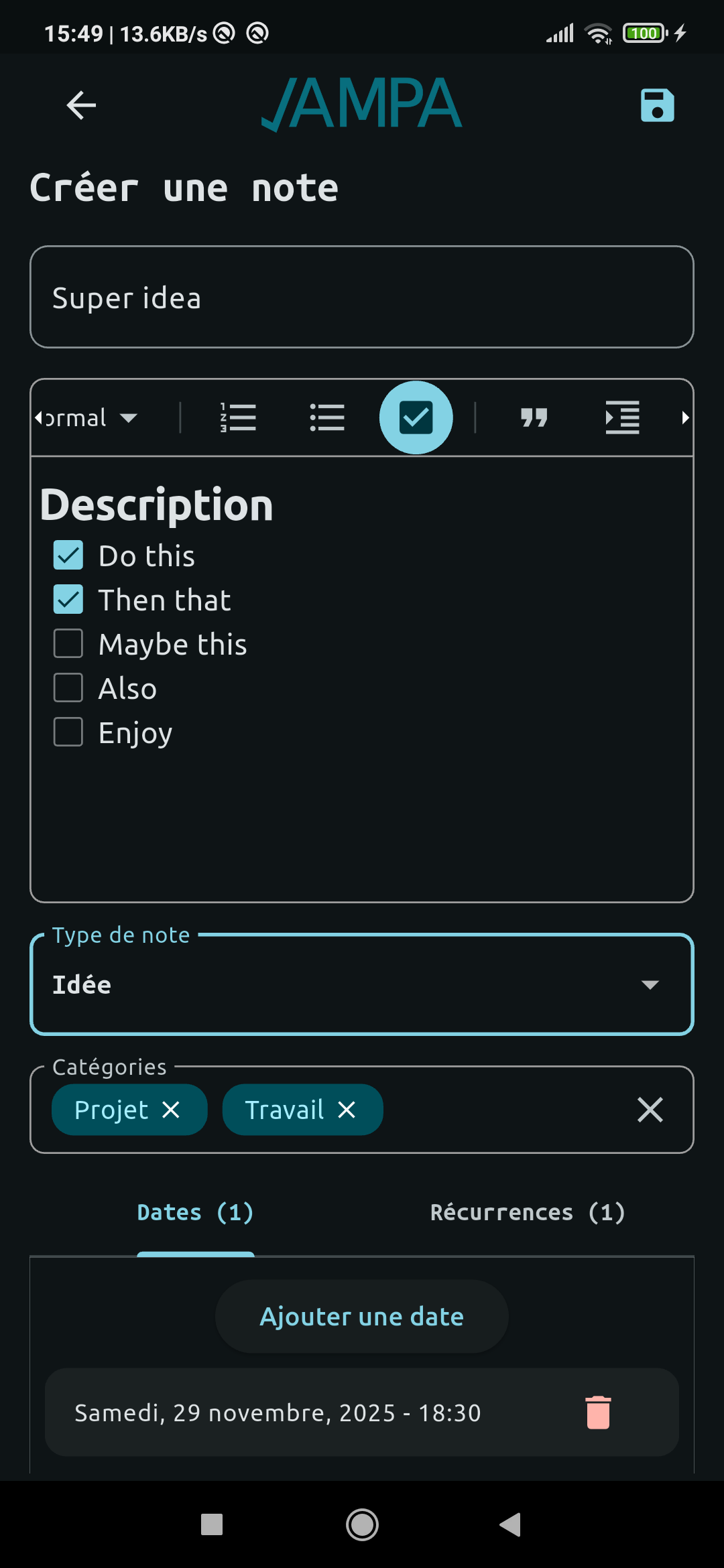
Task: Remove the Projet category chip
Action: [172, 1110]
